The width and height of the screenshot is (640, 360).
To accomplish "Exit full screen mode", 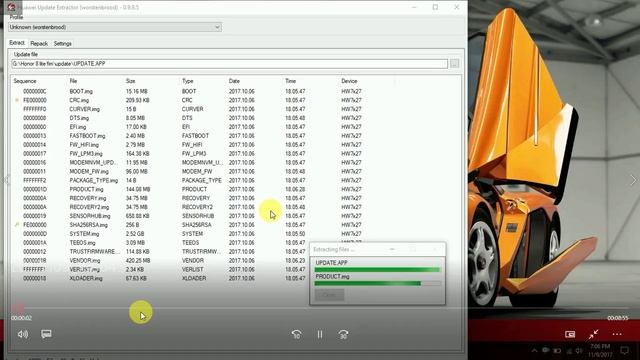I will 593,334.
